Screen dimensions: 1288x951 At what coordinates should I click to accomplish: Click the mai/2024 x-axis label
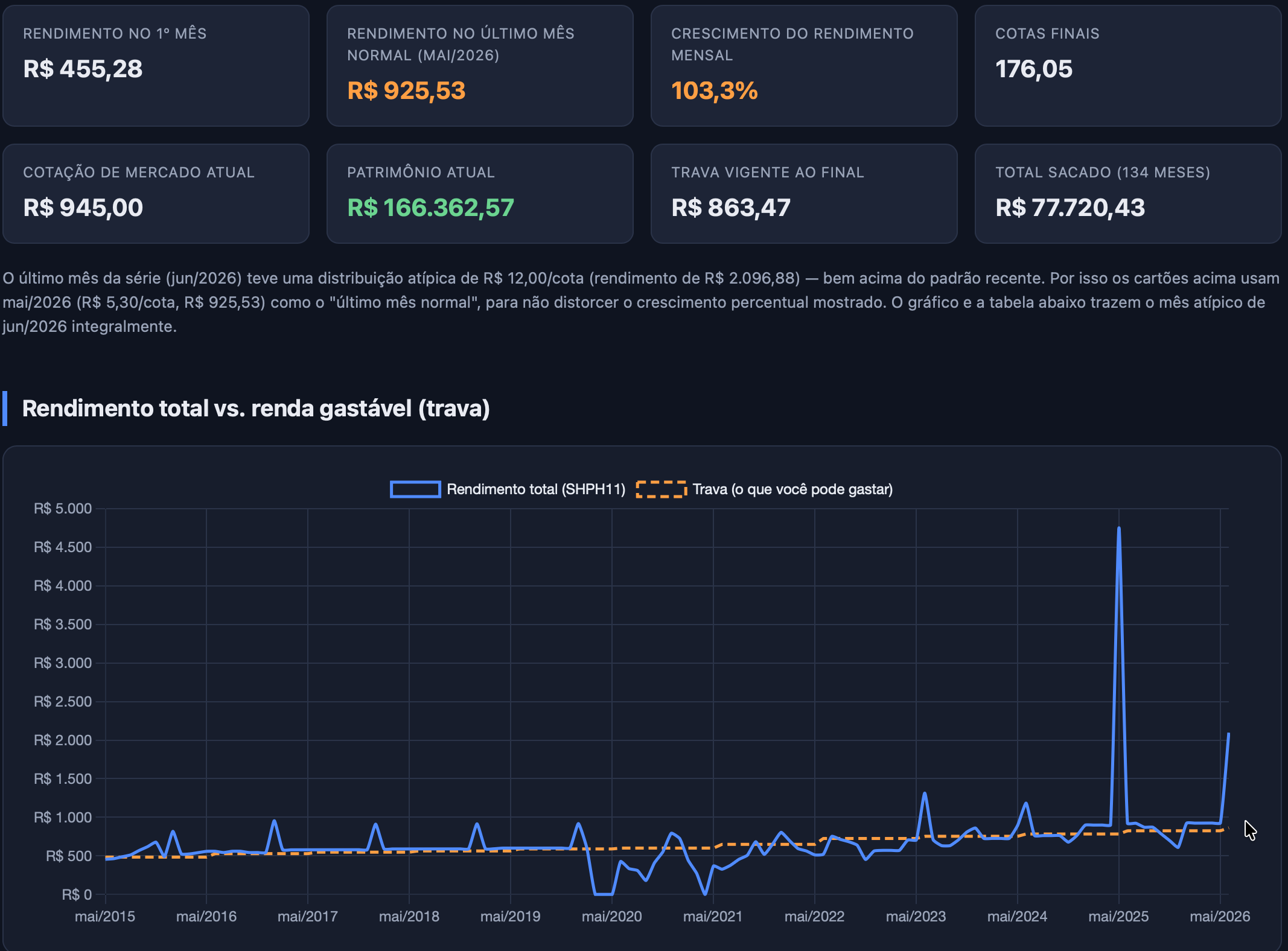coord(1017,917)
